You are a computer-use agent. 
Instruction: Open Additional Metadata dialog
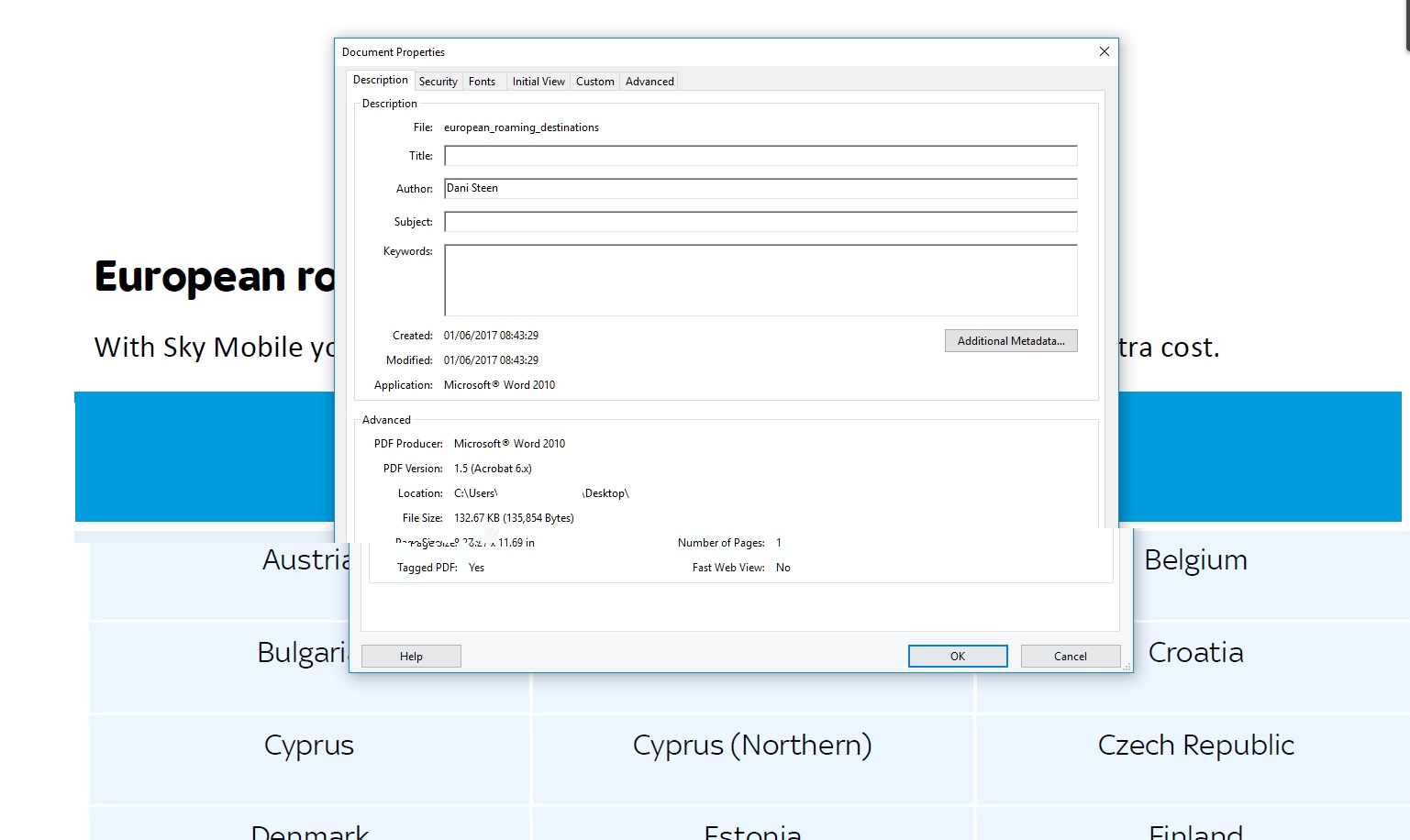1011,341
